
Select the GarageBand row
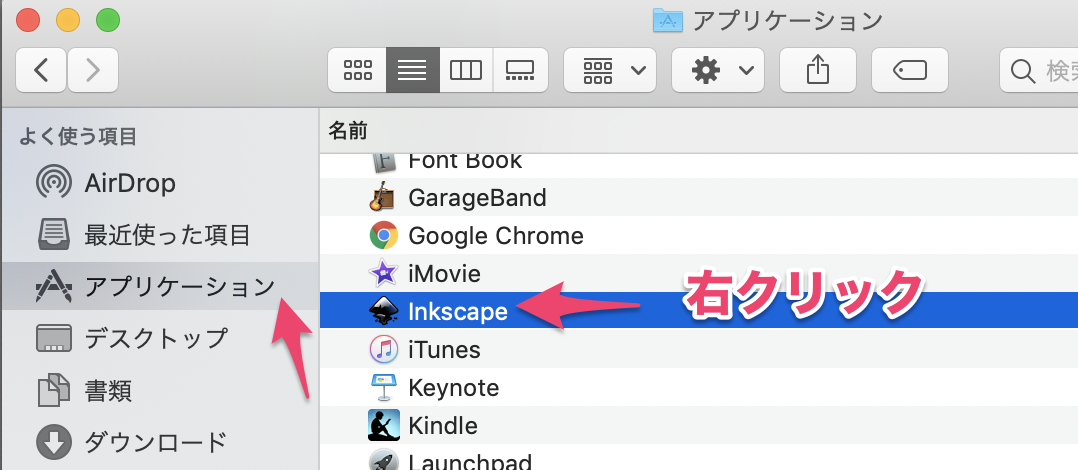pyautogui.click(x=699, y=198)
